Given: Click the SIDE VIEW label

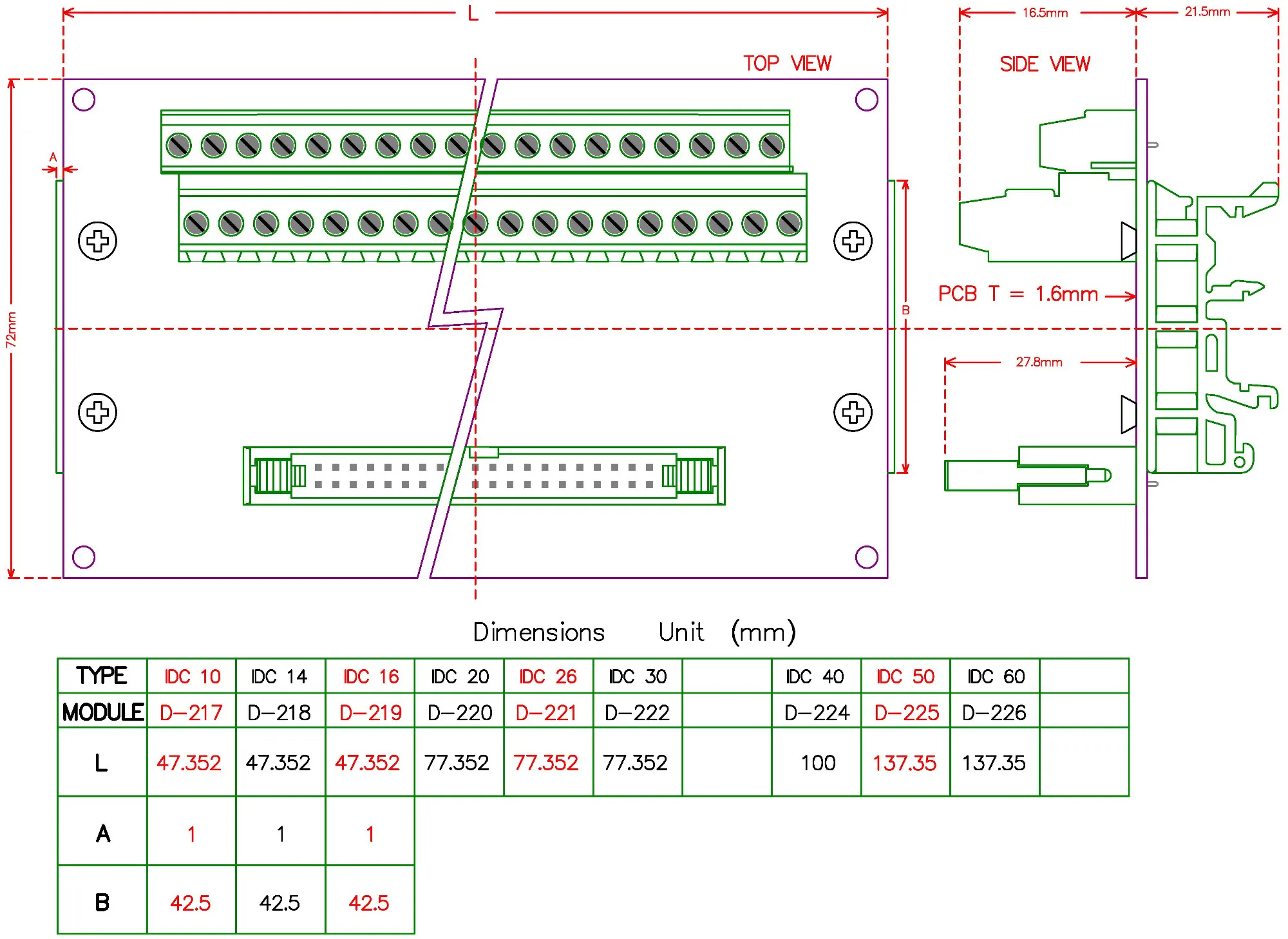Looking at the screenshot, I should [x=1045, y=64].
